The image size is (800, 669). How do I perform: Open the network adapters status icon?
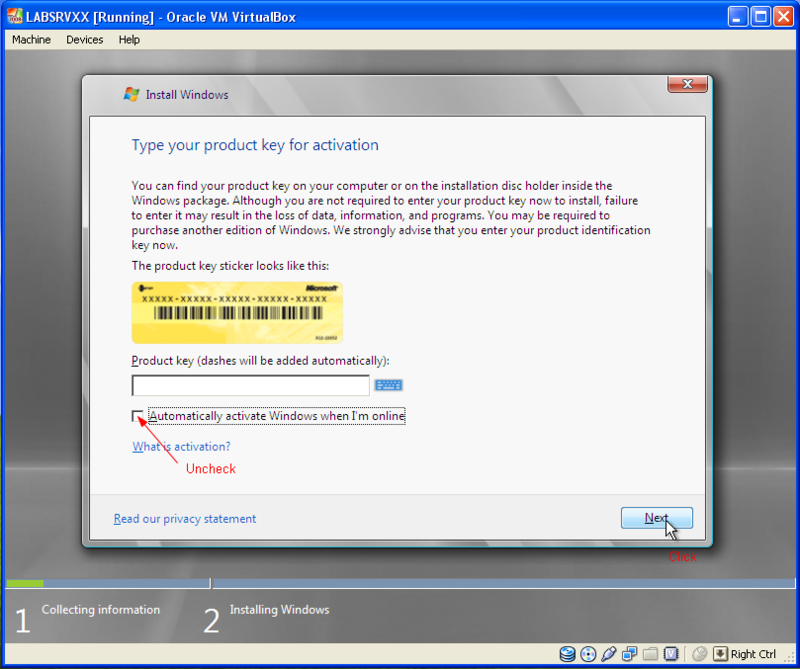point(629,654)
